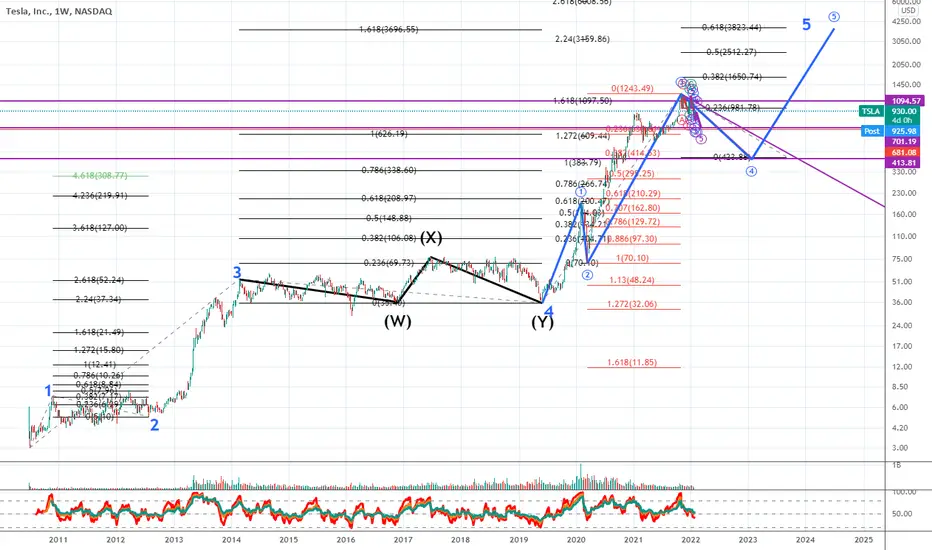
Task: Select the (Y) correction label
Action: pyautogui.click(x=542, y=322)
